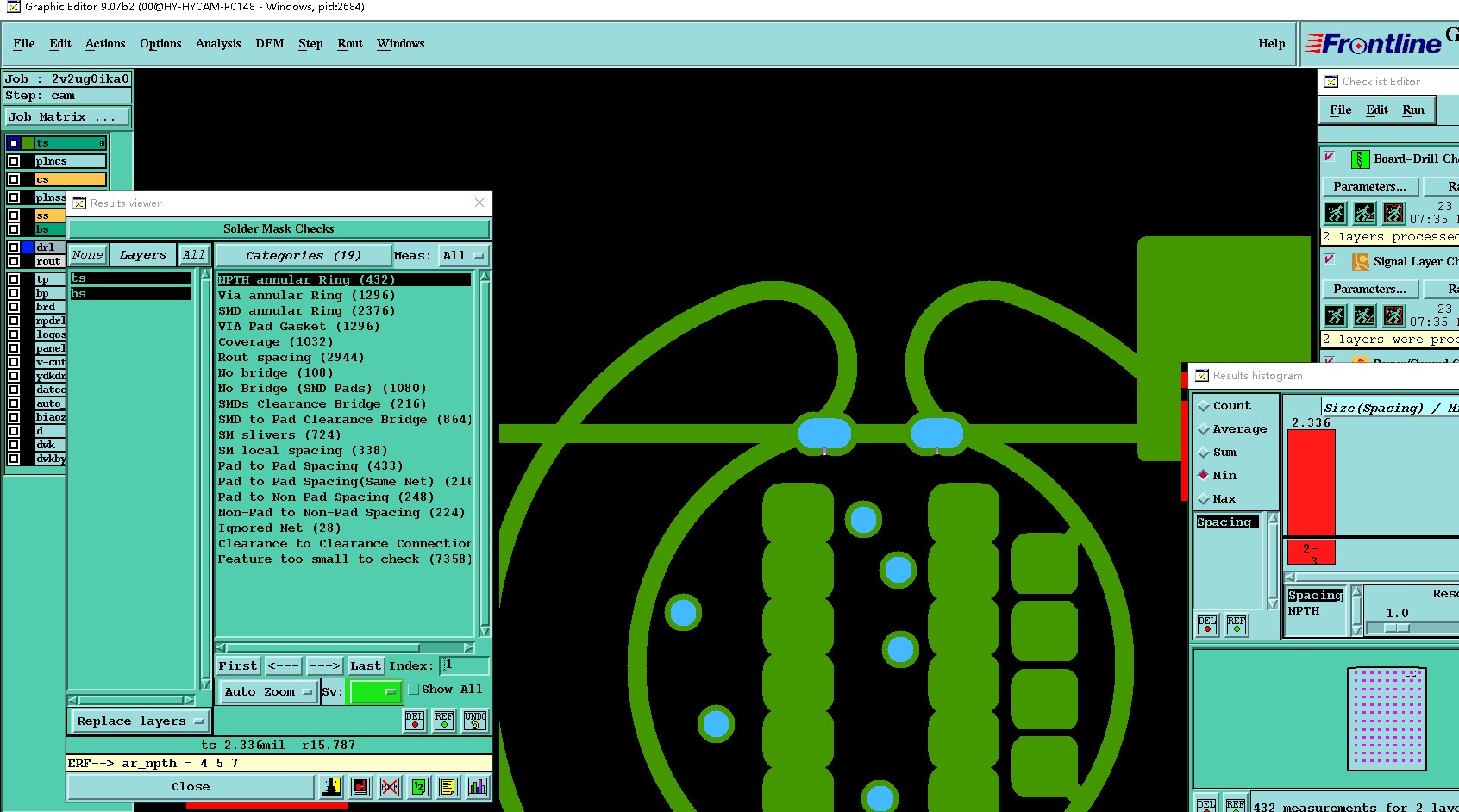Click the REF icon in Results viewer
Image resolution: width=1459 pixels, height=812 pixels.
coord(444,721)
